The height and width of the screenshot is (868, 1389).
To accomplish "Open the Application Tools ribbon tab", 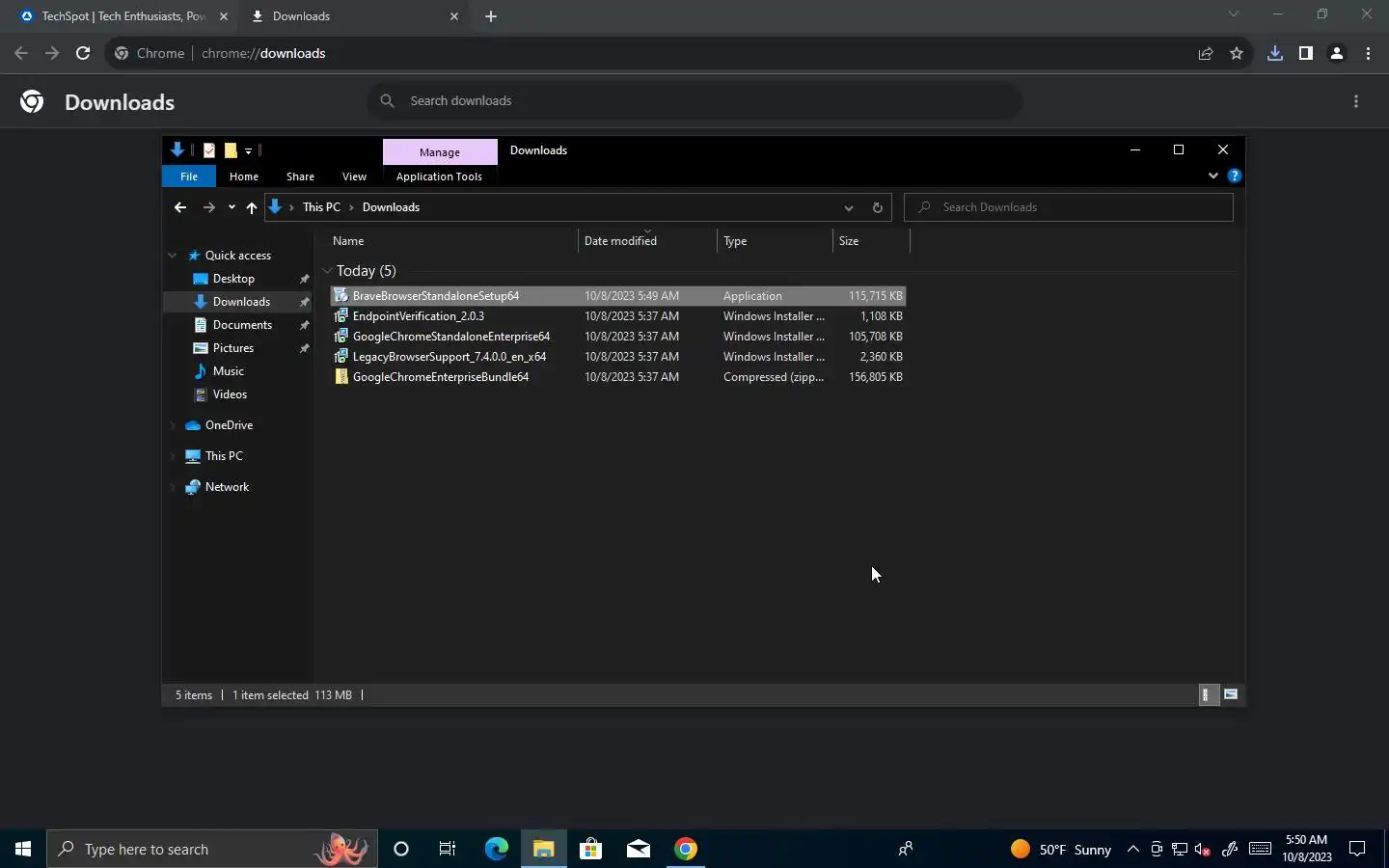I will click(439, 176).
